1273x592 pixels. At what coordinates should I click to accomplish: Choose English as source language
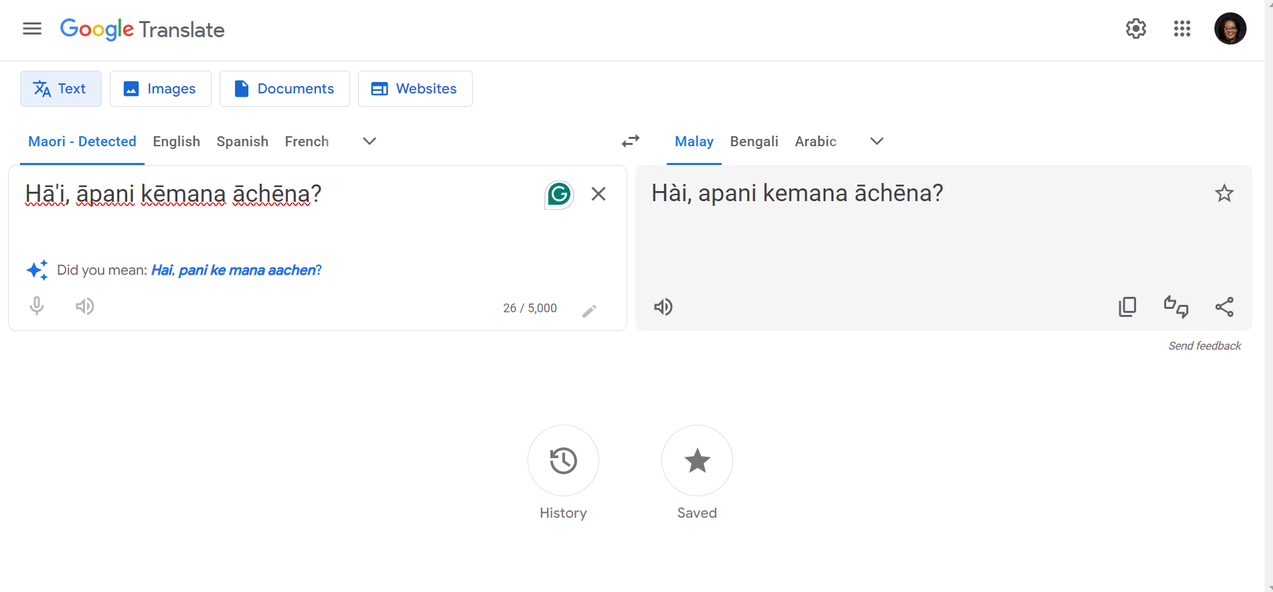[176, 141]
